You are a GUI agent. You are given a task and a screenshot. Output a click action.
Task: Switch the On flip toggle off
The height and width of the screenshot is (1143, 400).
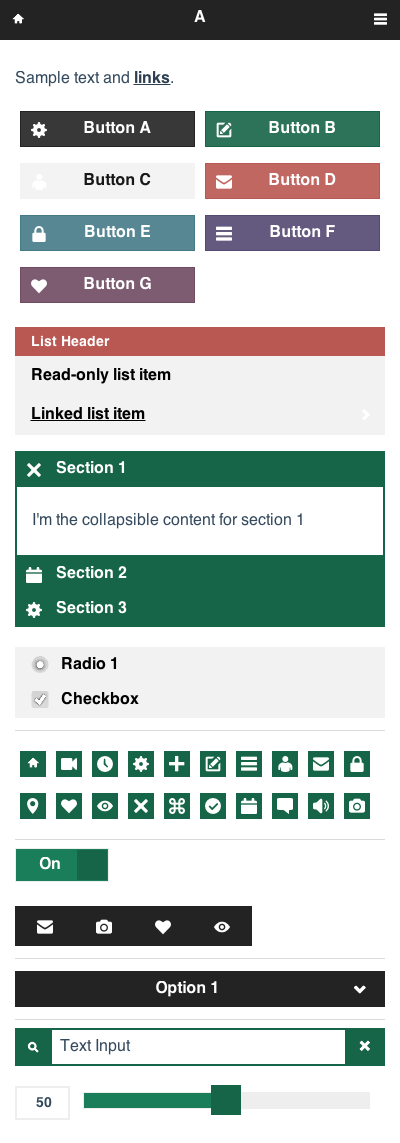point(62,865)
